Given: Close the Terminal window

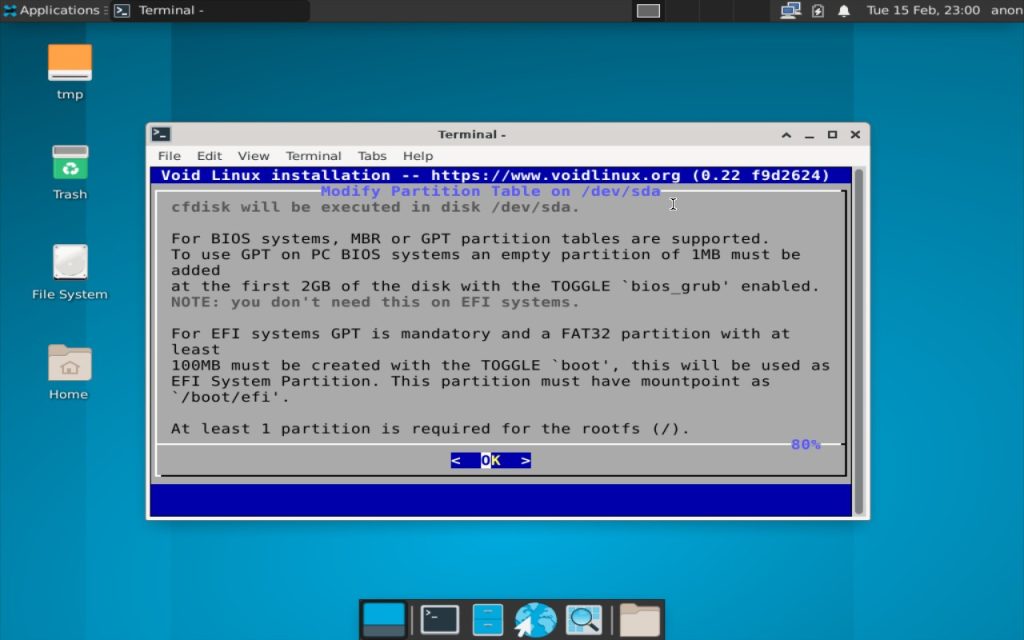Looking at the screenshot, I should pyautogui.click(x=855, y=135).
